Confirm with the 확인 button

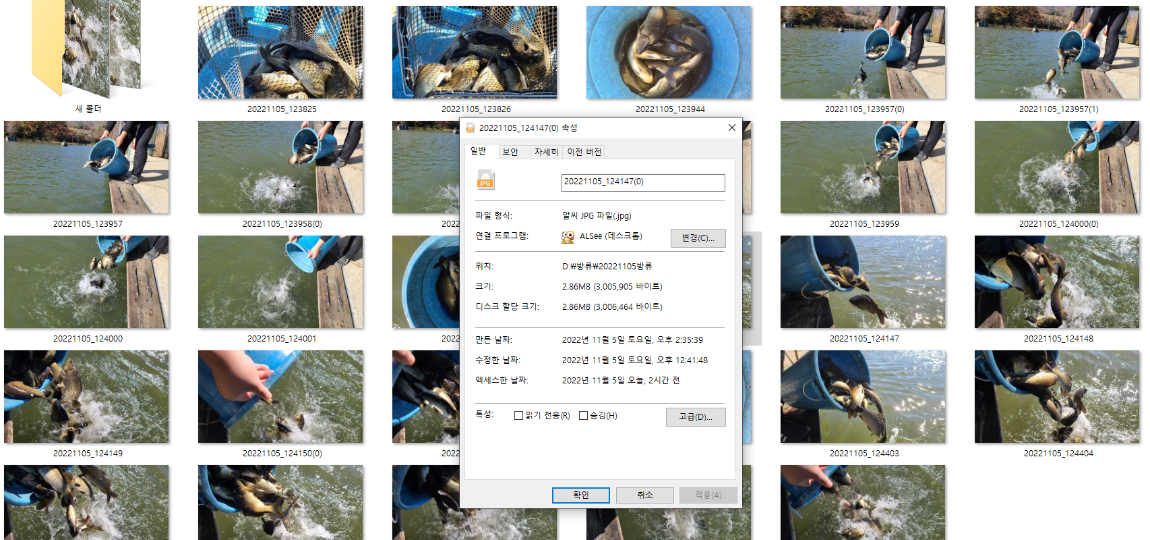click(x=581, y=495)
